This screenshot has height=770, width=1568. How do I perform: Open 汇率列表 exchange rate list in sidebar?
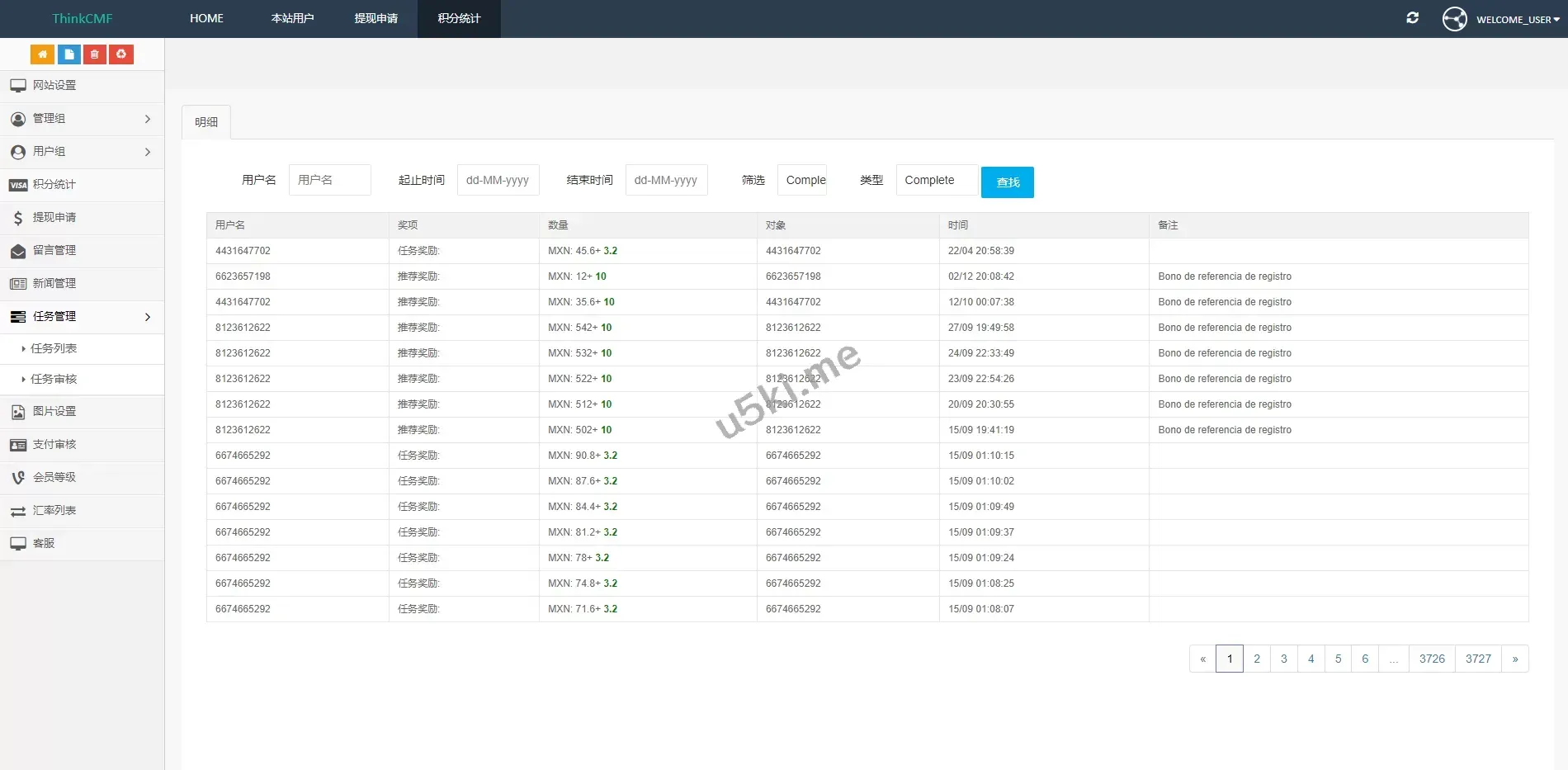coord(54,511)
